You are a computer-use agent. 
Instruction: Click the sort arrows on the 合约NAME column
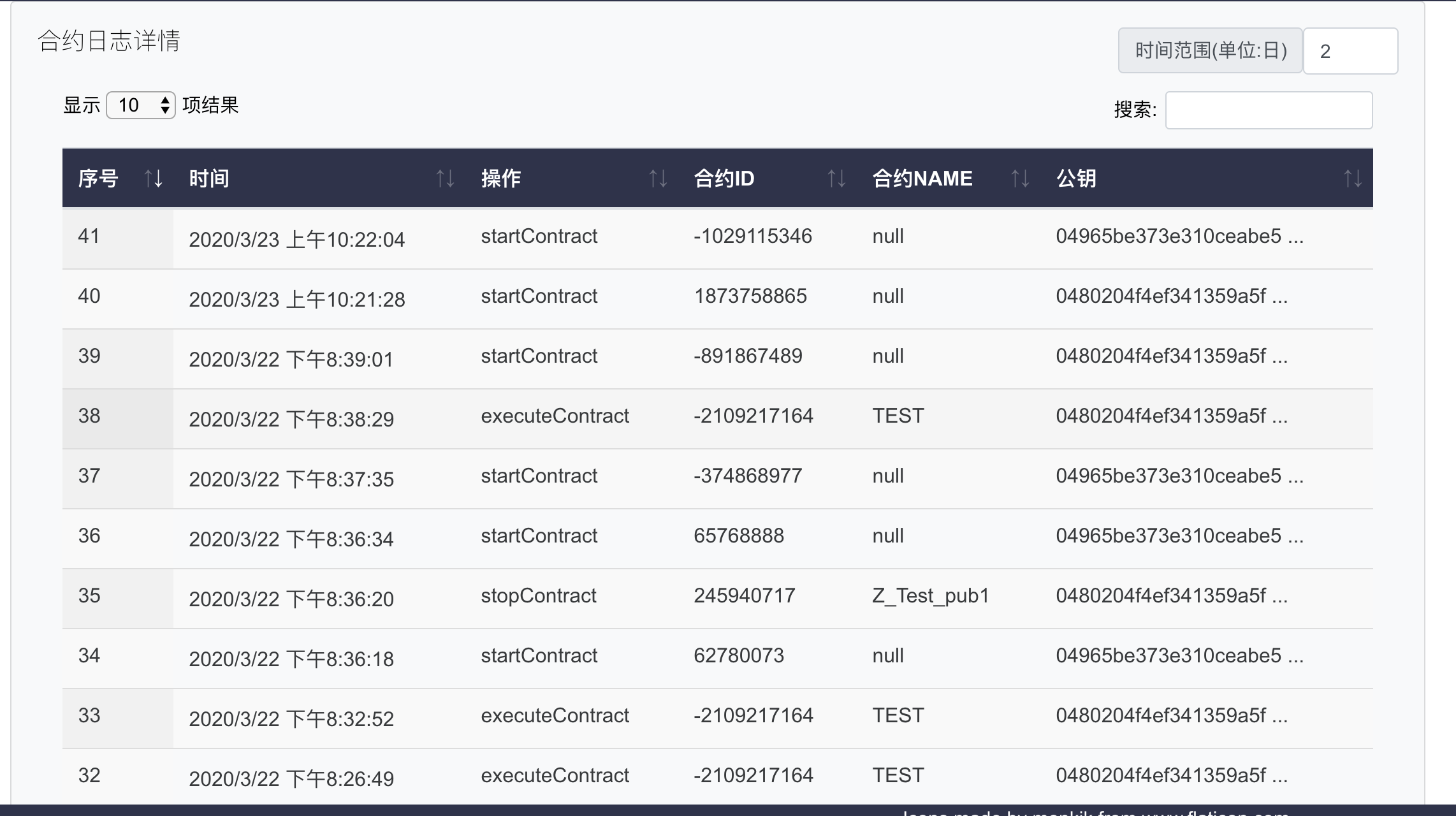click(x=1020, y=178)
